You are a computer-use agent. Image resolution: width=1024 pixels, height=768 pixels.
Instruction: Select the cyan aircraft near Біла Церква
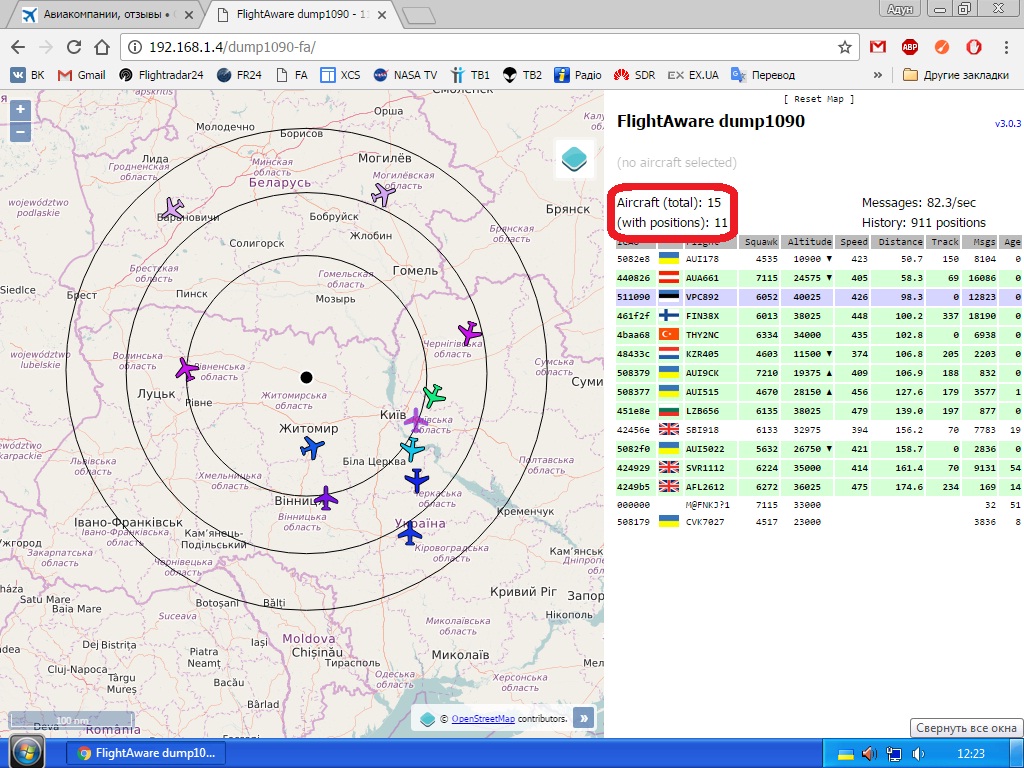(411, 448)
